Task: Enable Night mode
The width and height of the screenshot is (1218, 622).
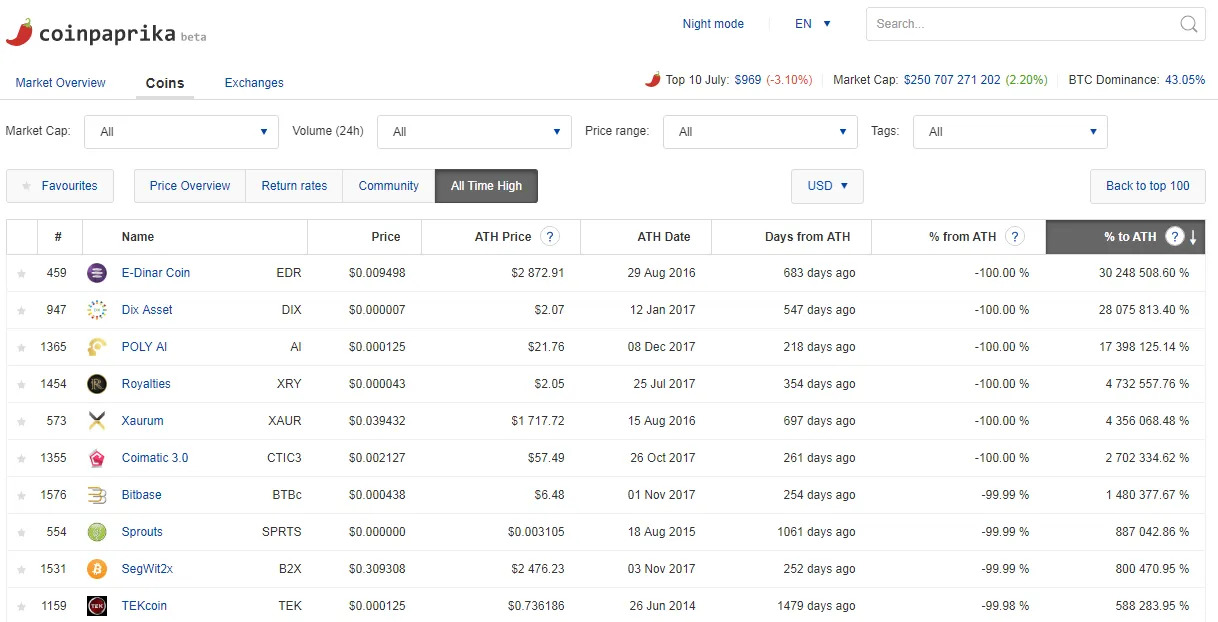Action: (x=713, y=24)
